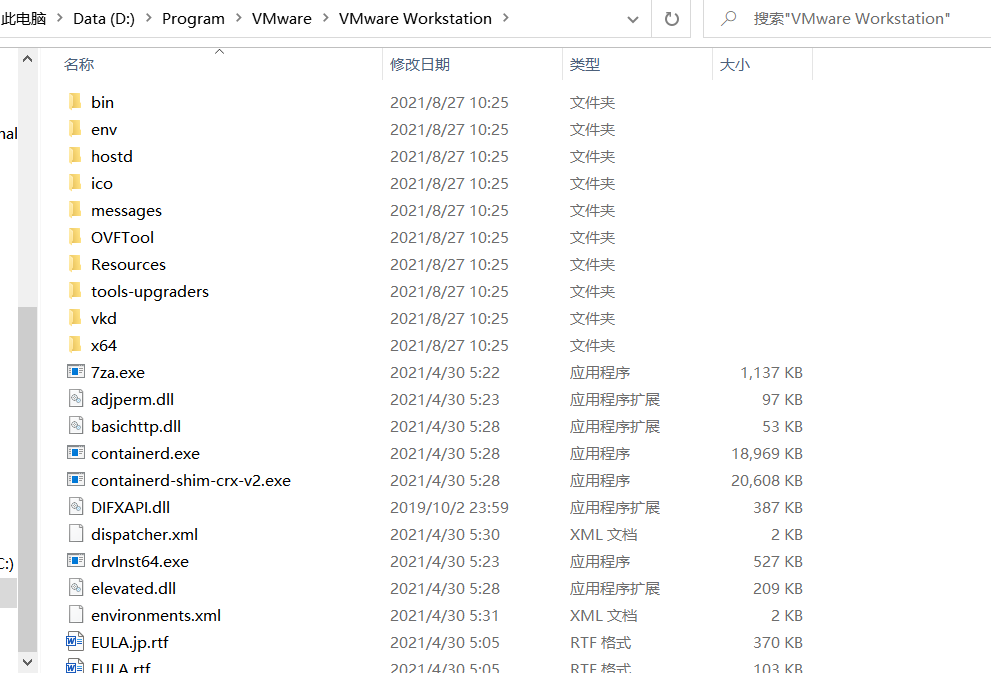The width and height of the screenshot is (991, 679).
Task: Click the basichttp.dll file icon
Action: coord(76,425)
